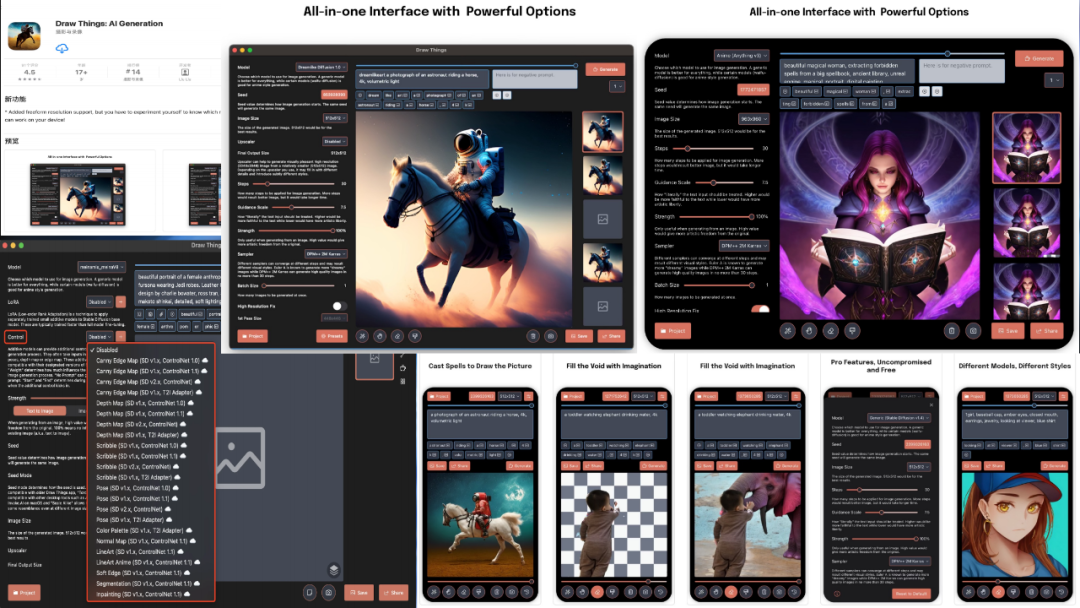Click the orange button next to LoRA dropdown

tap(121, 302)
